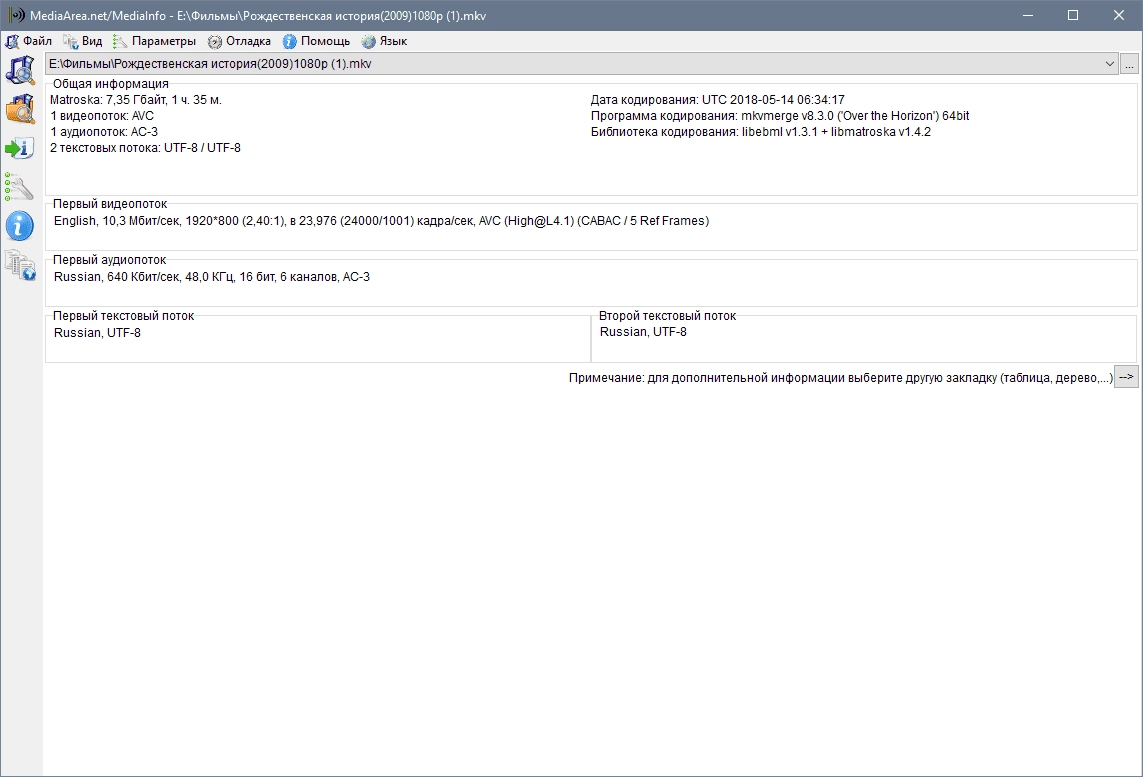The height and width of the screenshot is (777, 1143).
Task: Click the Open File sidebar icon
Action: [20, 71]
